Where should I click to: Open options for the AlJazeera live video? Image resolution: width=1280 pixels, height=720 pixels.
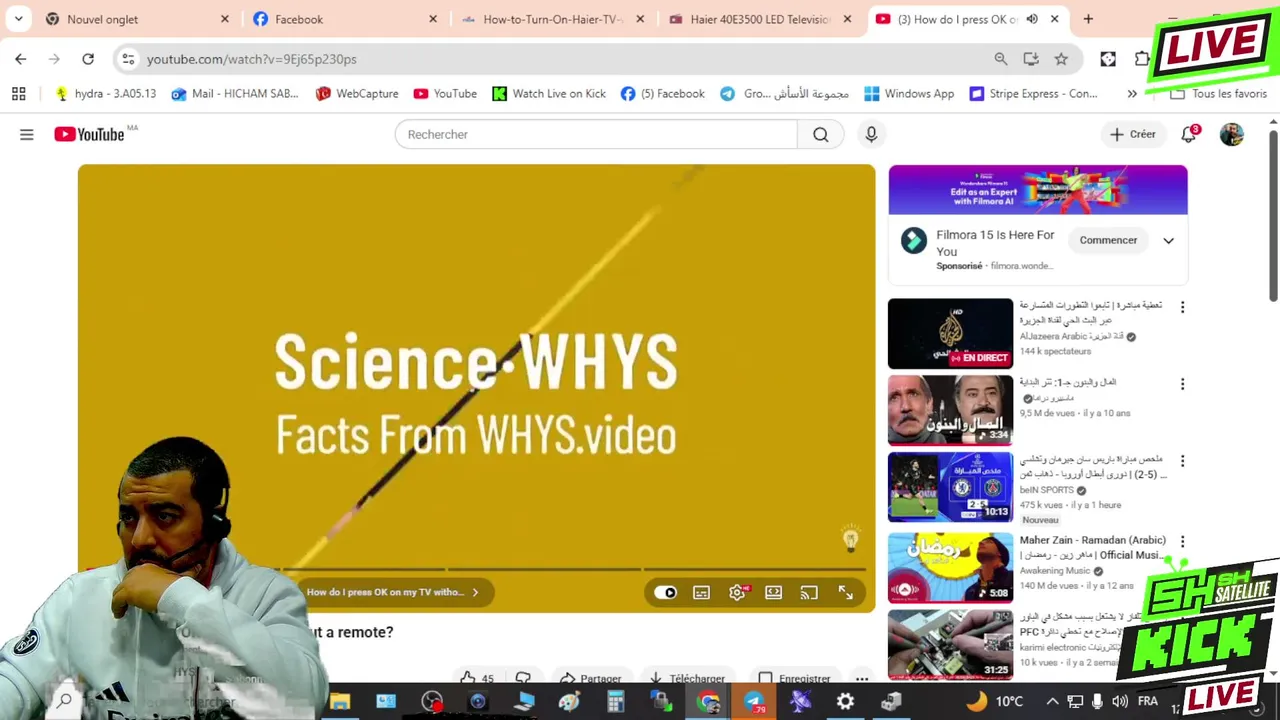[x=1182, y=307]
